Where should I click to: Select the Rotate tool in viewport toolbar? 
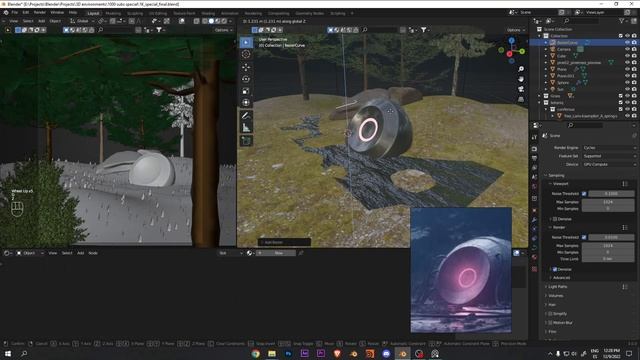tap(246, 79)
